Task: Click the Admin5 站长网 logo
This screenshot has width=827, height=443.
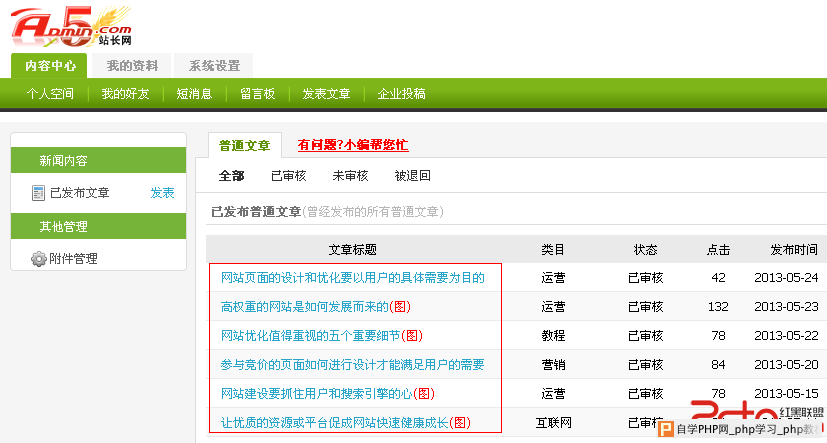Action: (x=71, y=26)
